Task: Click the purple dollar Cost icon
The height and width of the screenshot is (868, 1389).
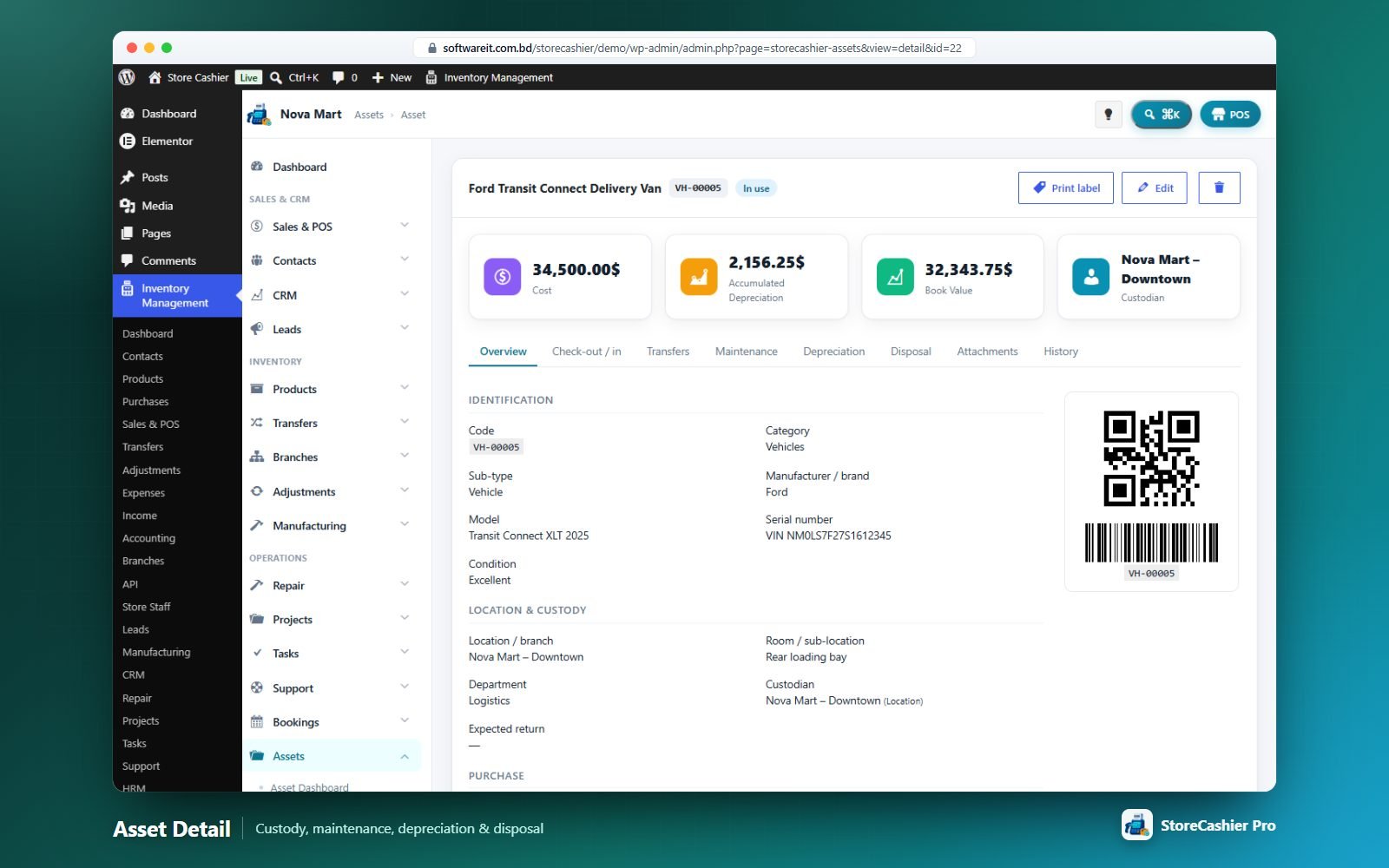Action: 503,277
